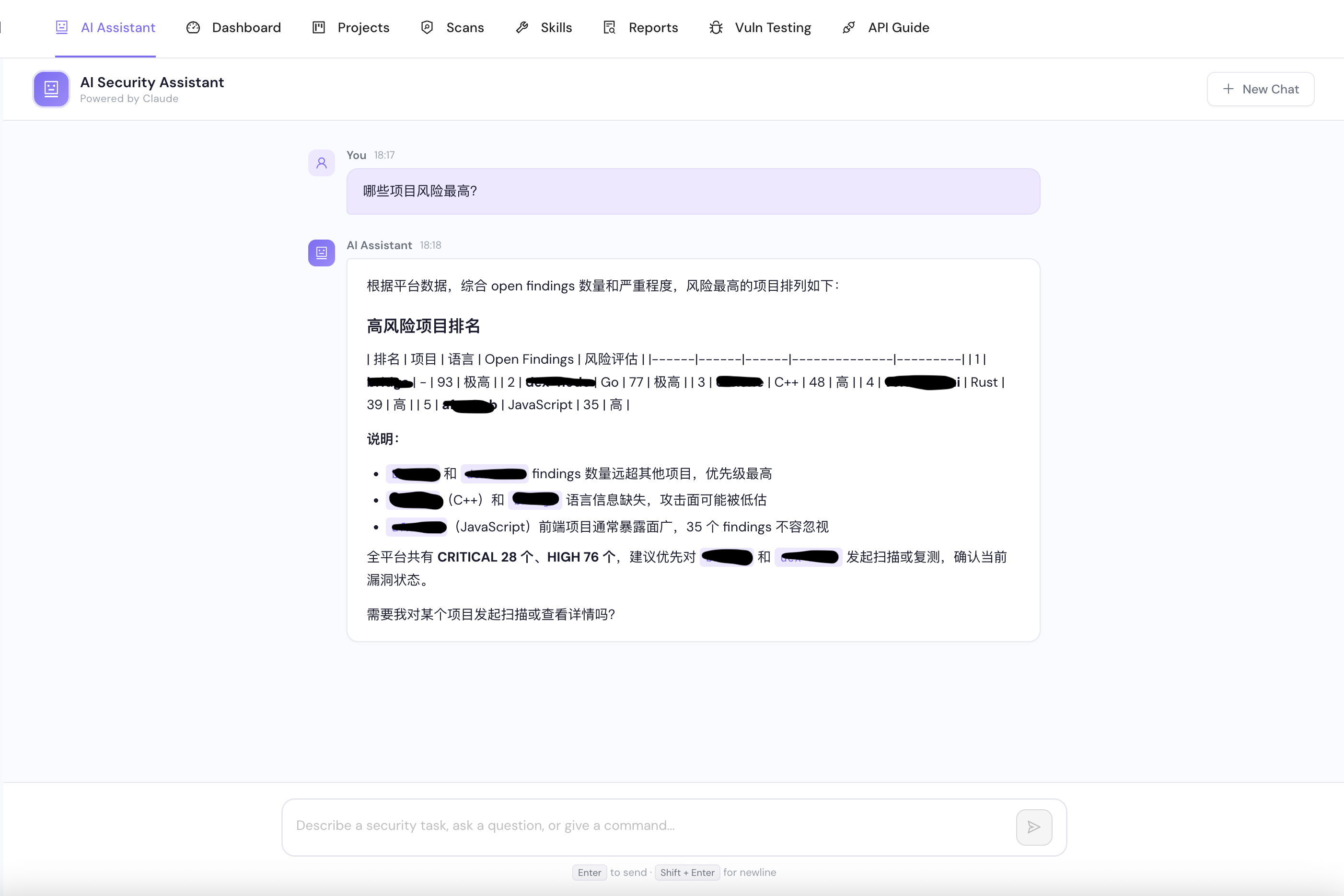Click the user avatar beside You
The width and height of the screenshot is (1344, 896).
click(x=322, y=163)
